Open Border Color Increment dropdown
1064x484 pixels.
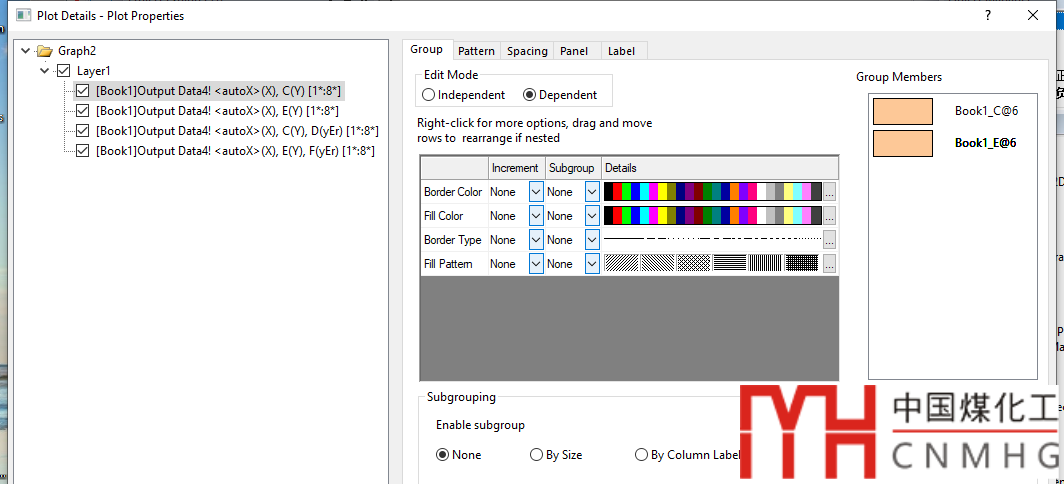coord(535,192)
